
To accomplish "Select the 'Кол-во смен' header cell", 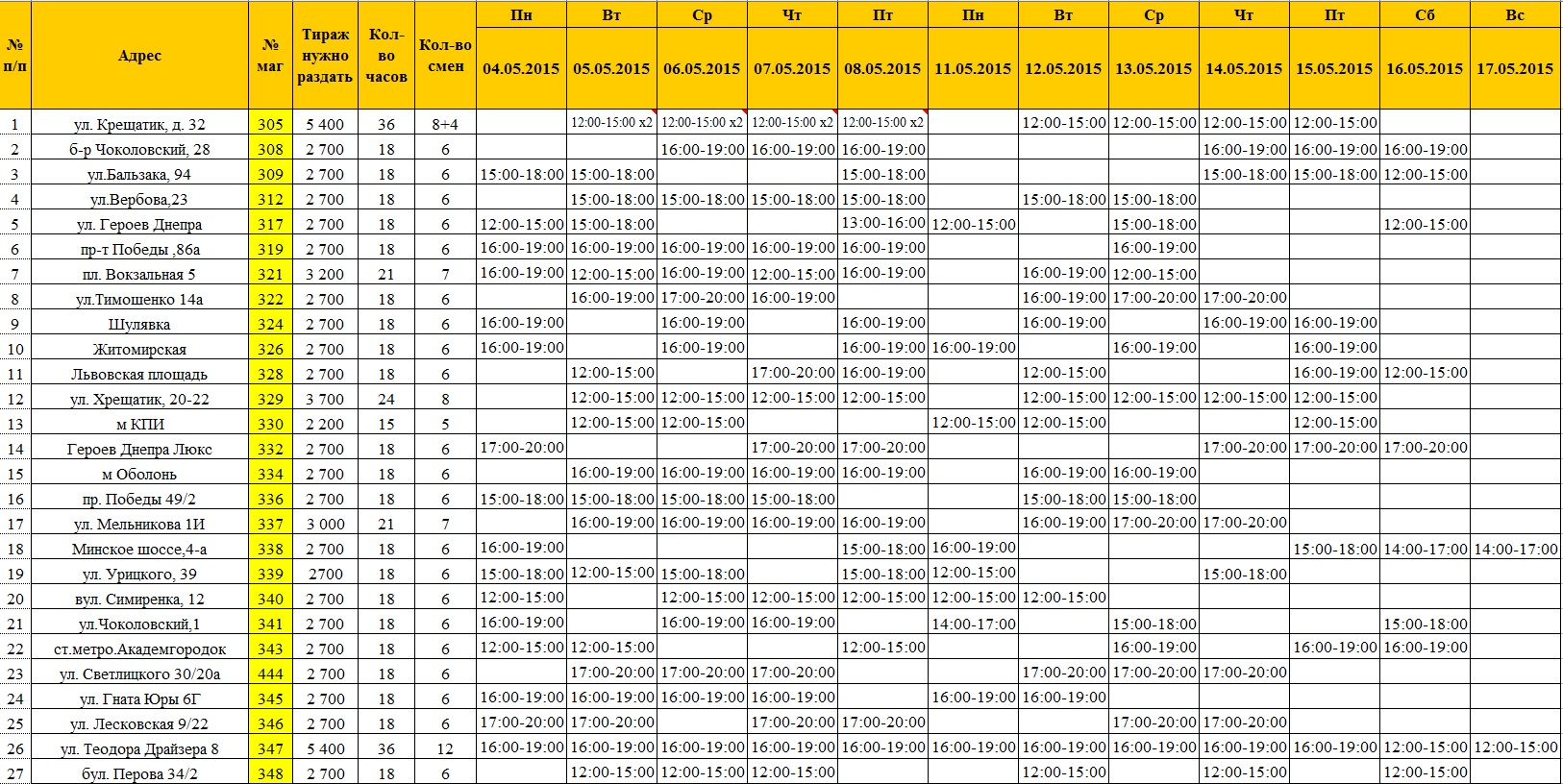I will pyautogui.click(x=445, y=56).
